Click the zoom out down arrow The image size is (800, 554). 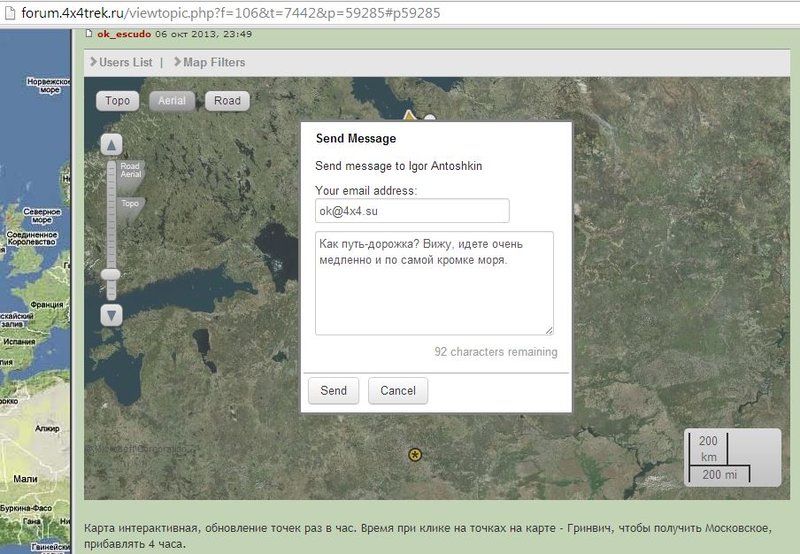[112, 315]
